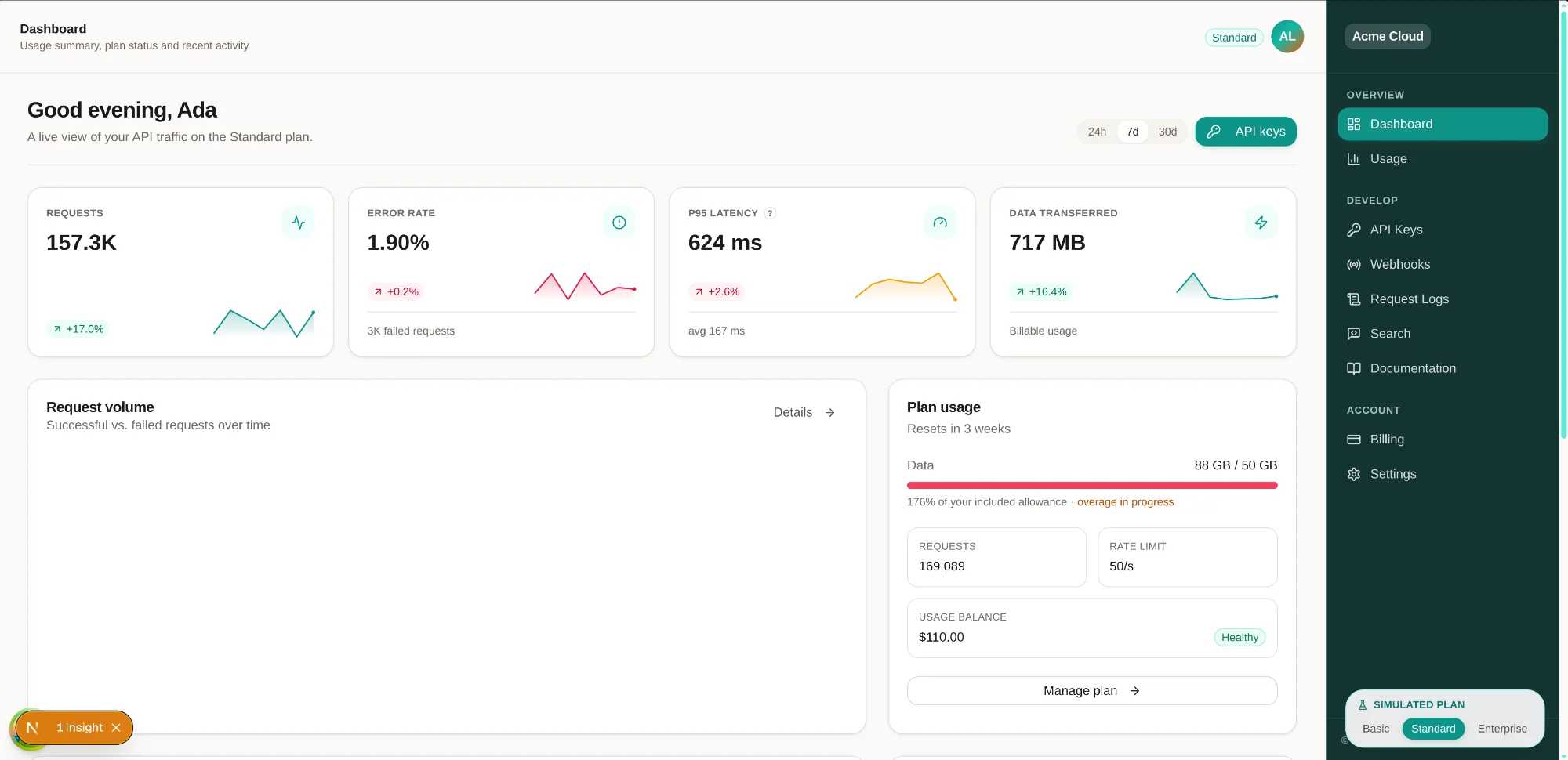Click the Manage plan button
Image resolution: width=1568 pixels, height=760 pixels.
tap(1092, 691)
